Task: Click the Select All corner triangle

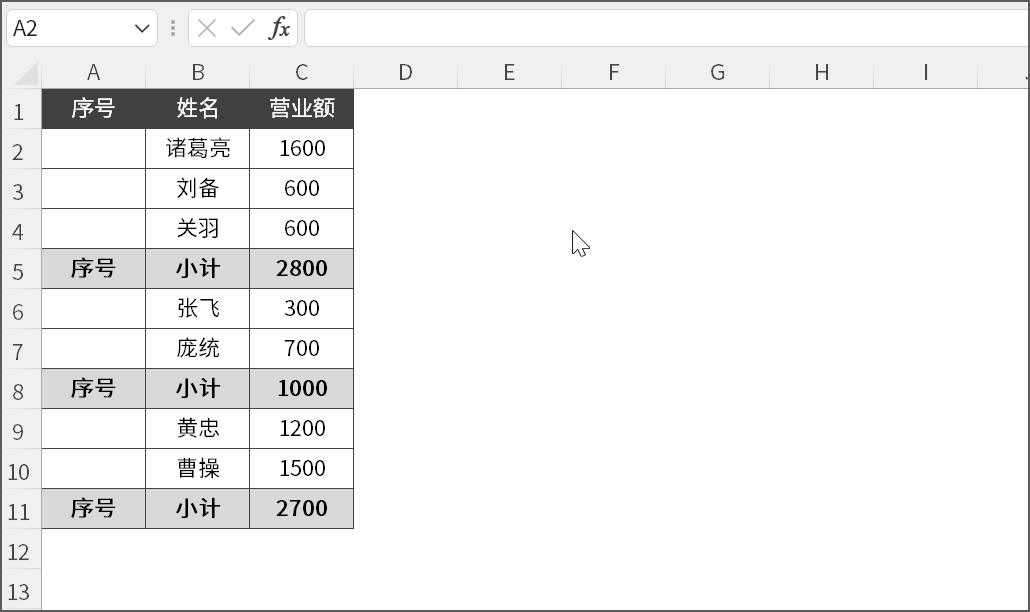Action: [x=26, y=74]
